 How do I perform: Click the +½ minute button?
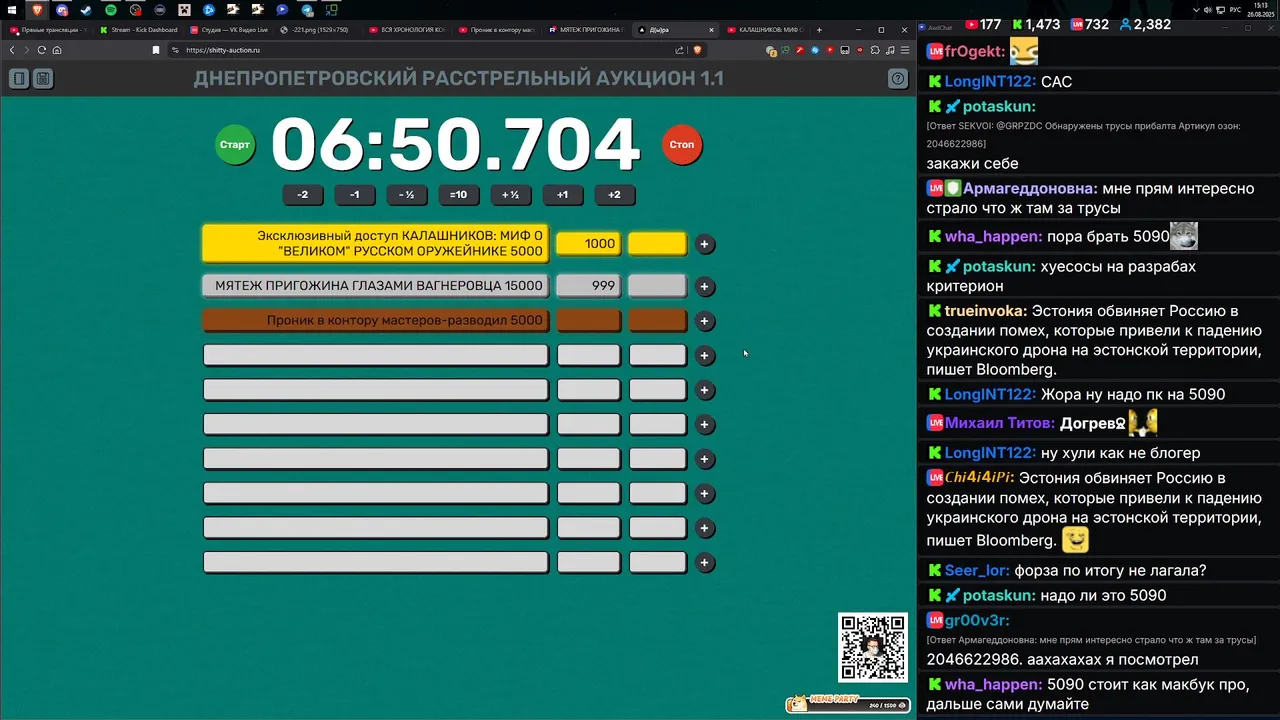[x=511, y=195]
